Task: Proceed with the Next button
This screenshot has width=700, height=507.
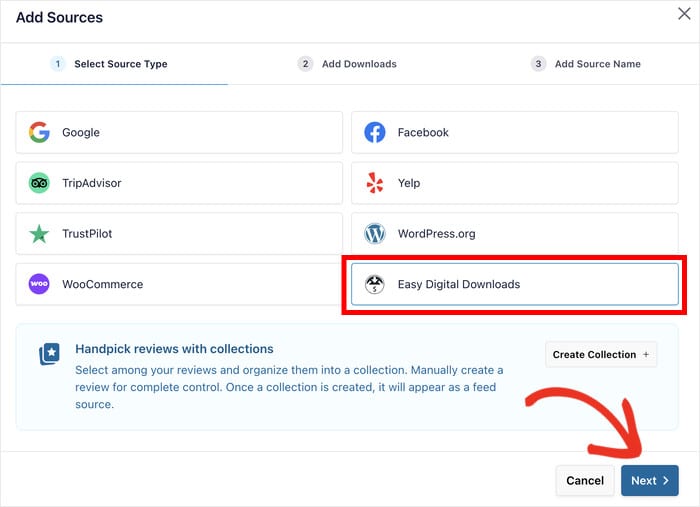Action: pyautogui.click(x=650, y=481)
